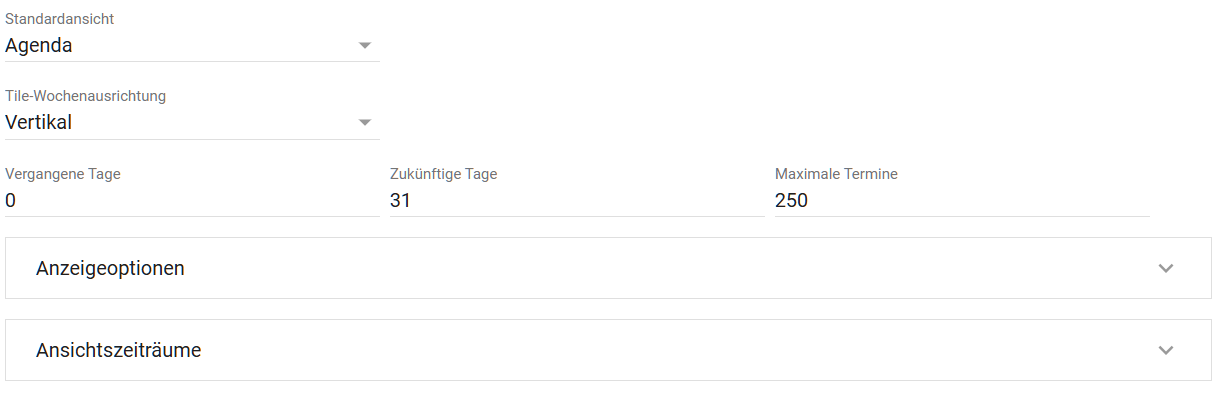
Task: Click the Zukünftige Tage label
Action: (x=443, y=174)
